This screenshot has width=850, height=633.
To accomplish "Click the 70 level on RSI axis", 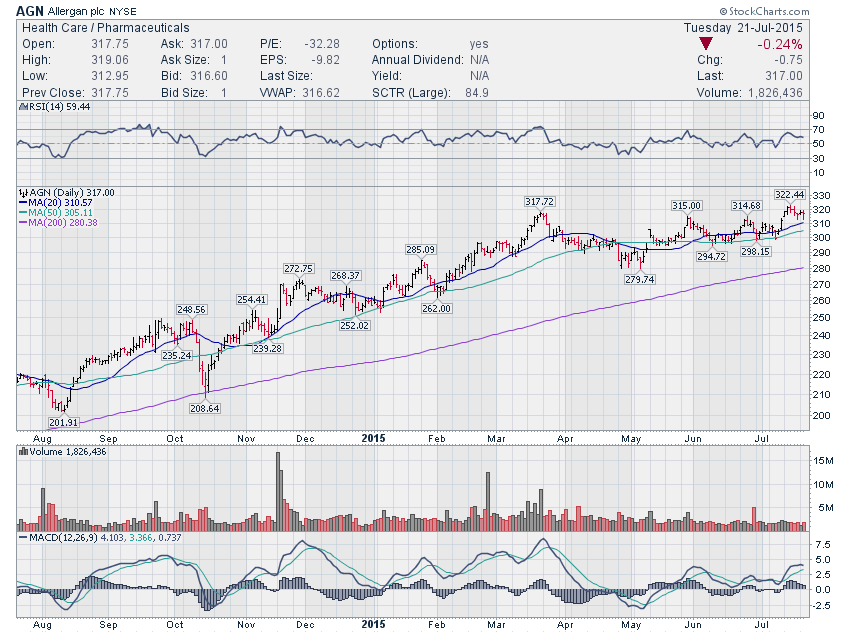I will (819, 130).
